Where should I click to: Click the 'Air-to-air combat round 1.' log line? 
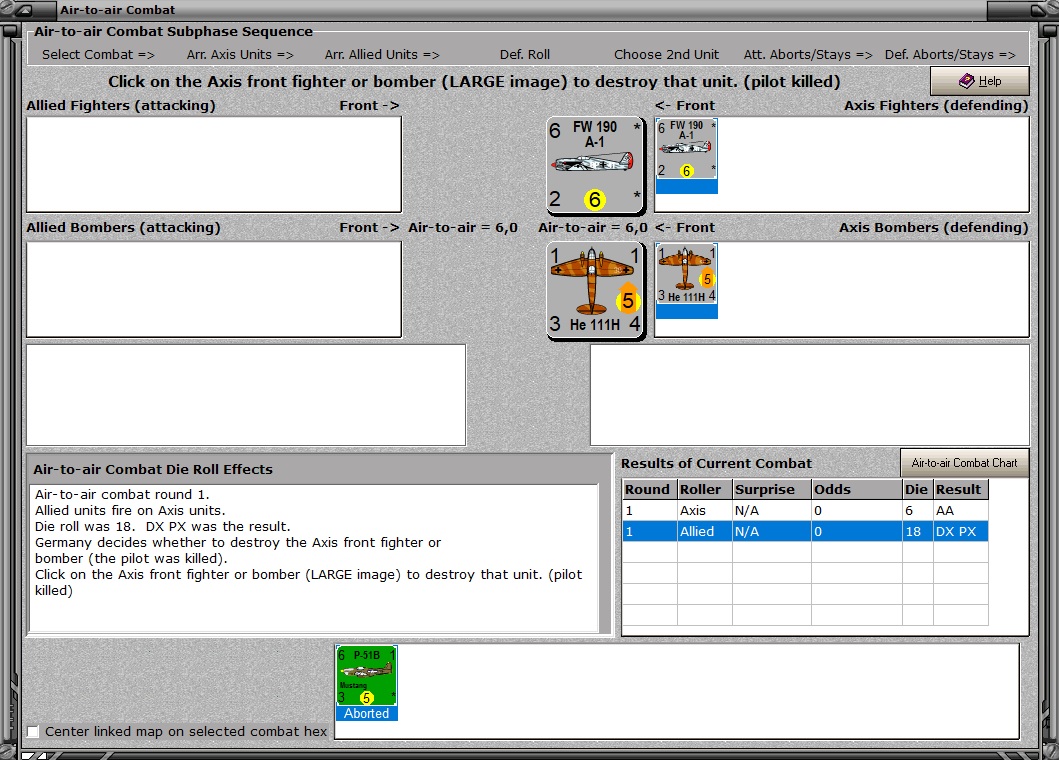[x=122, y=495]
